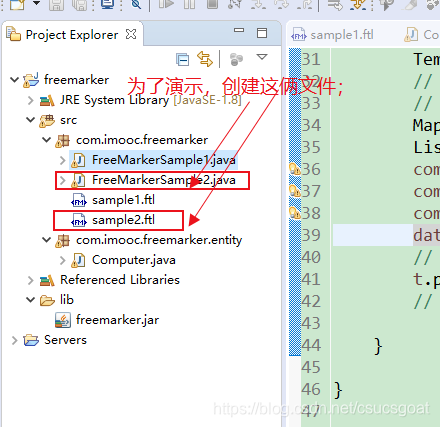Select the Servers project
The width and height of the screenshot is (440, 427).
65,340
